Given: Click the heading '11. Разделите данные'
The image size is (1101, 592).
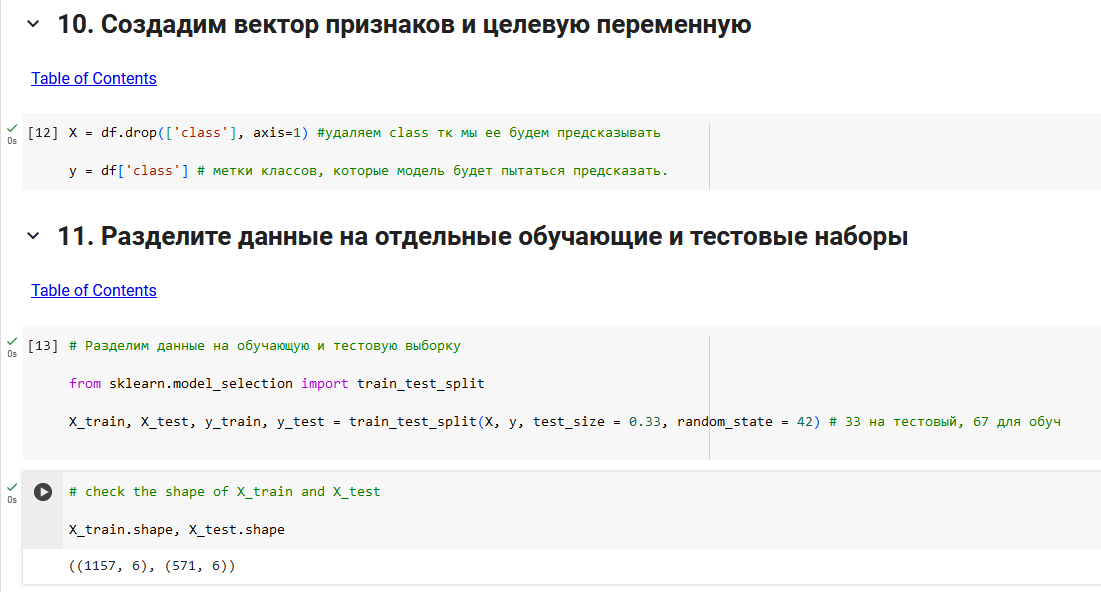Looking at the screenshot, I should (482, 237).
